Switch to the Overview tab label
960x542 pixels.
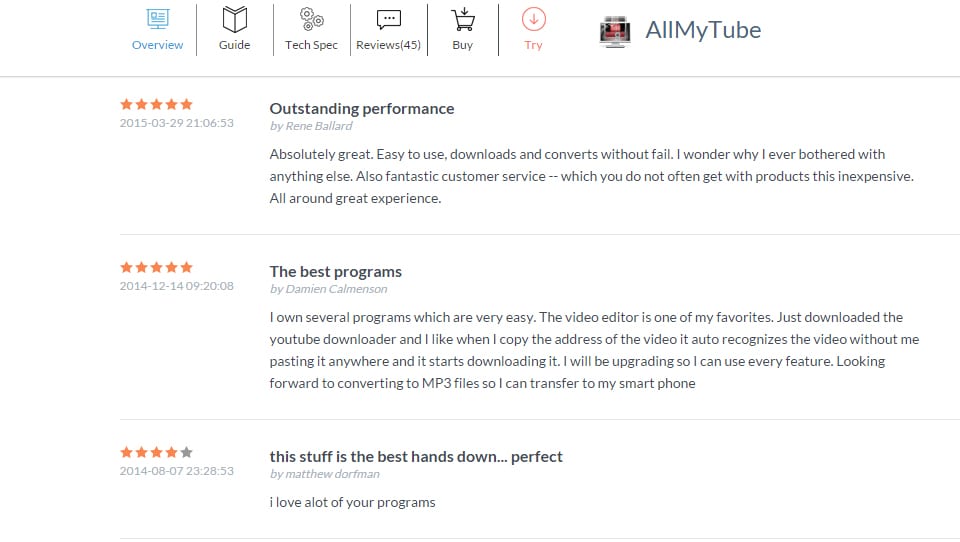157,45
